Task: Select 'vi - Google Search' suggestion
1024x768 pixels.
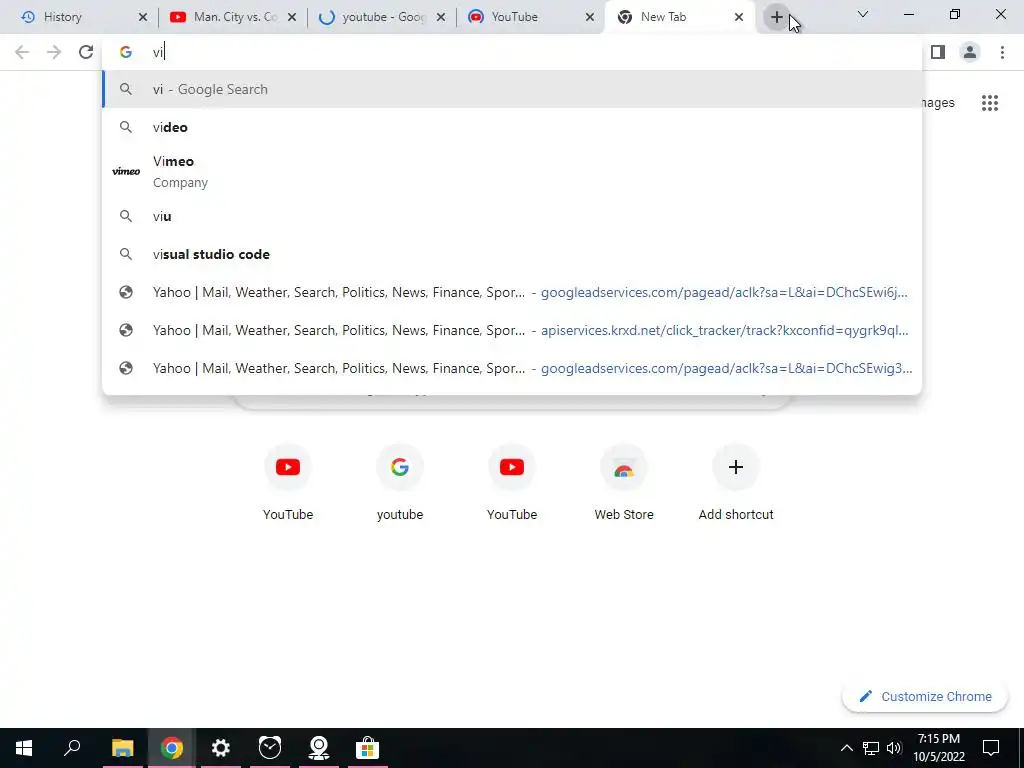Action: [x=512, y=89]
